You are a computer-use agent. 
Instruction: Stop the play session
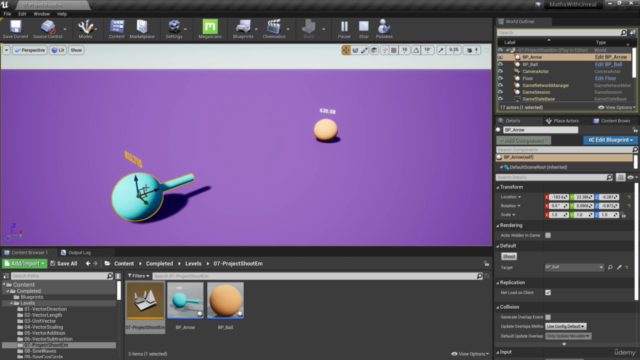coord(364,29)
